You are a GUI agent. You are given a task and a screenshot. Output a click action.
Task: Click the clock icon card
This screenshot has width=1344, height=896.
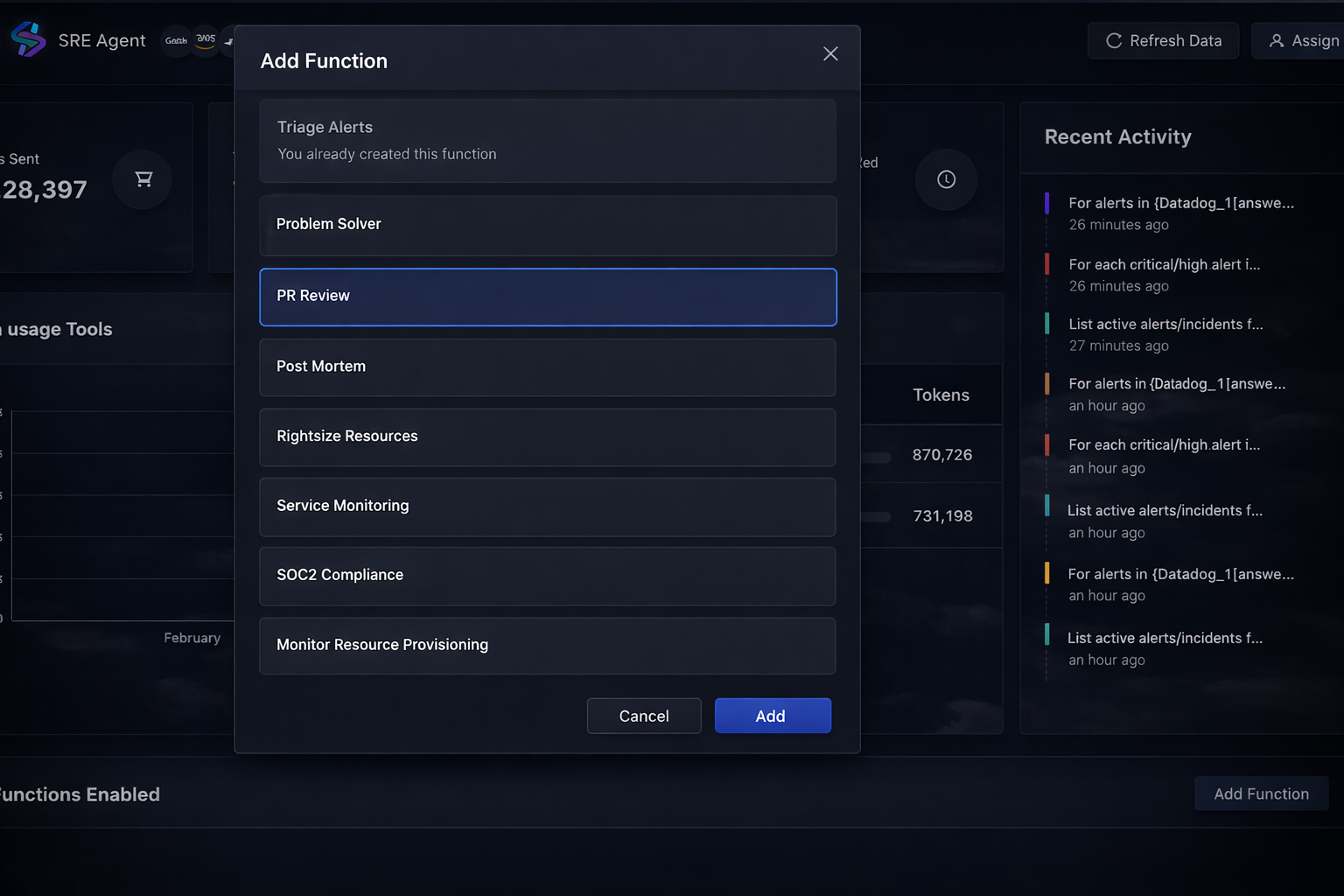pos(946,179)
